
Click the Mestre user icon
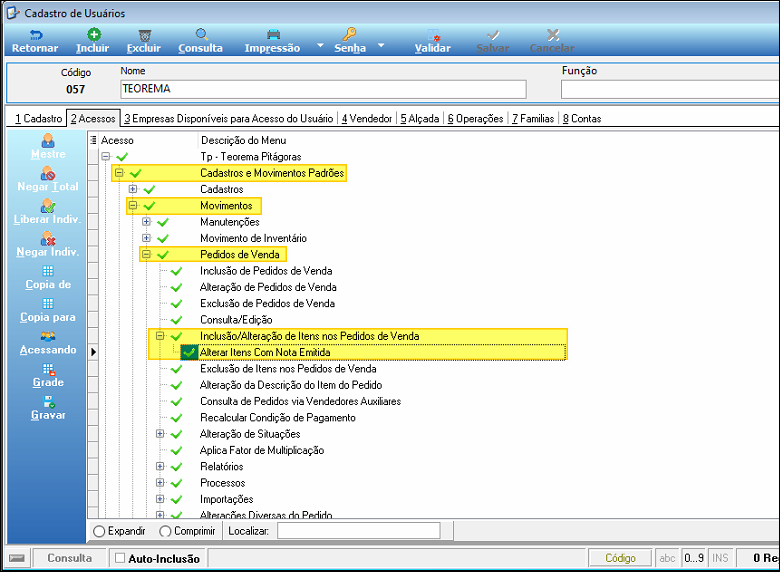pos(48,141)
